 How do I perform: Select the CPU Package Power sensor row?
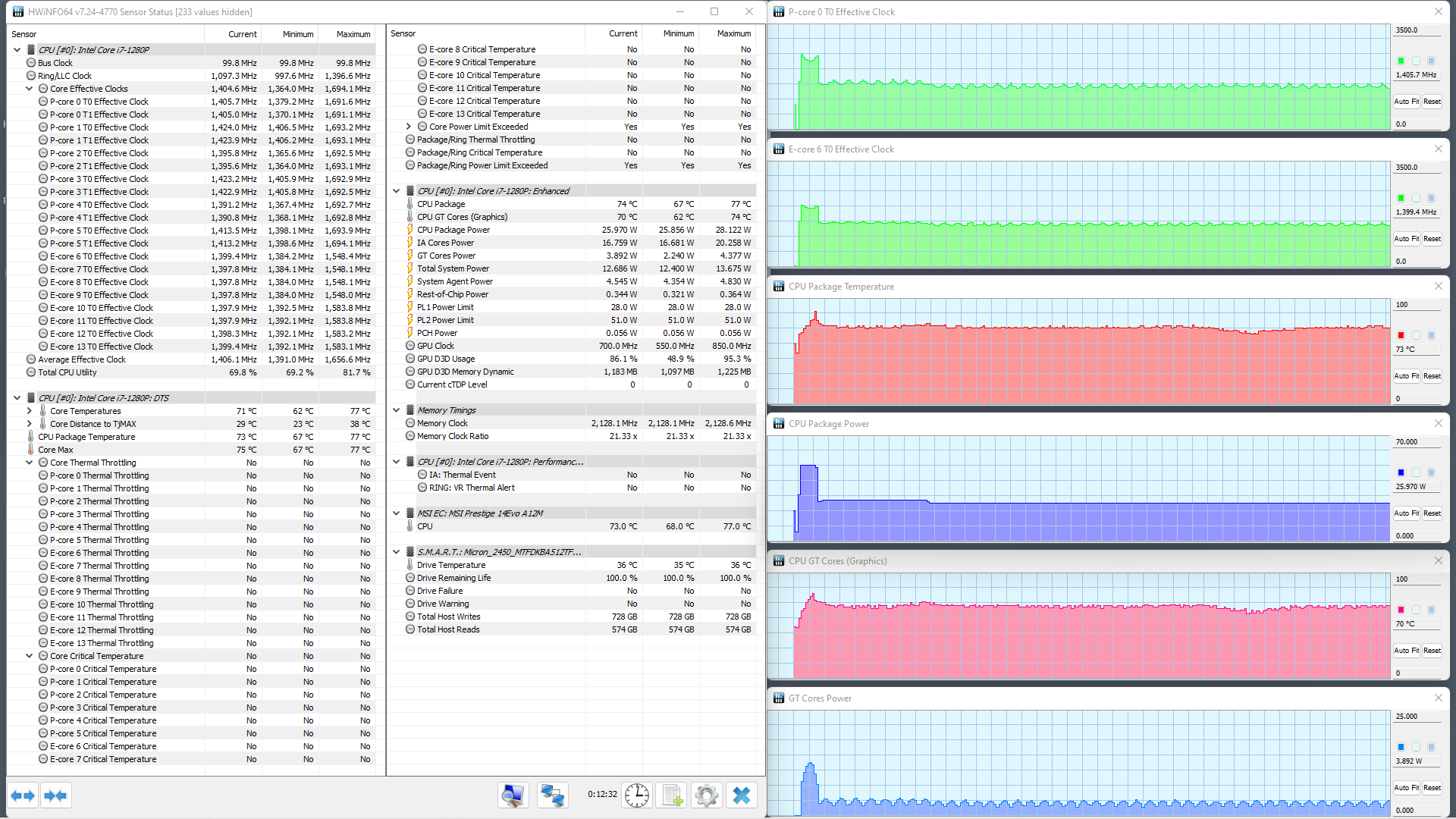[453, 230]
